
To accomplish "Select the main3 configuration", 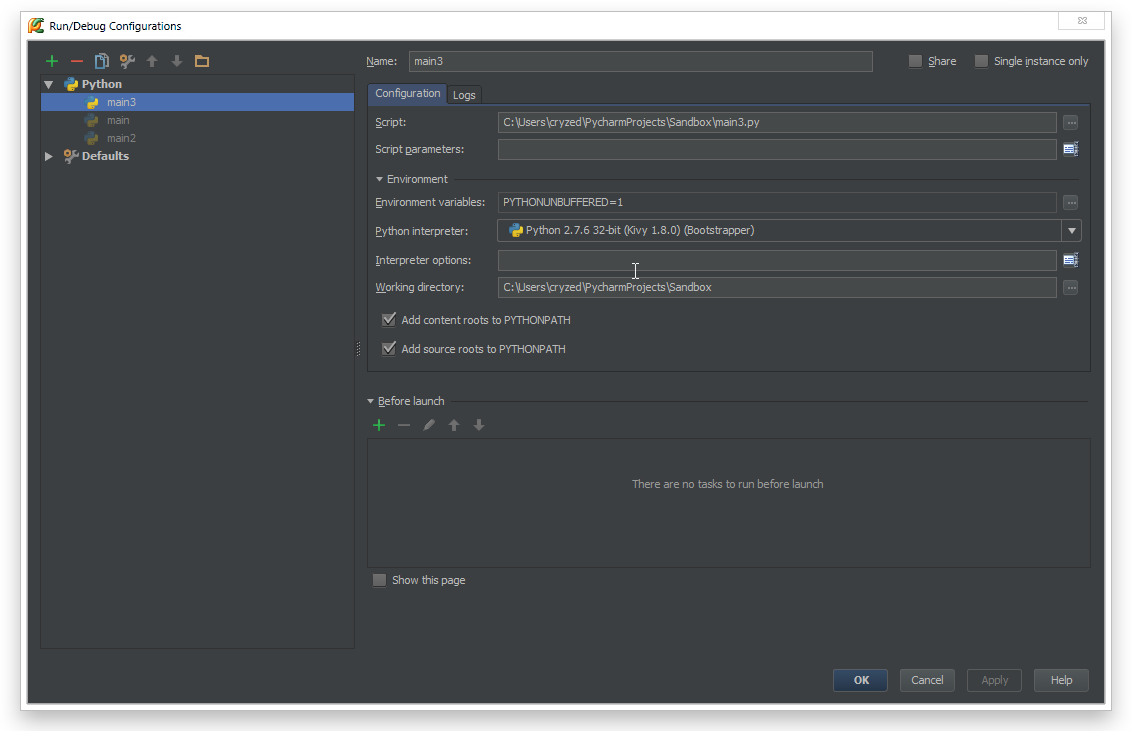I will coord(197,102).
